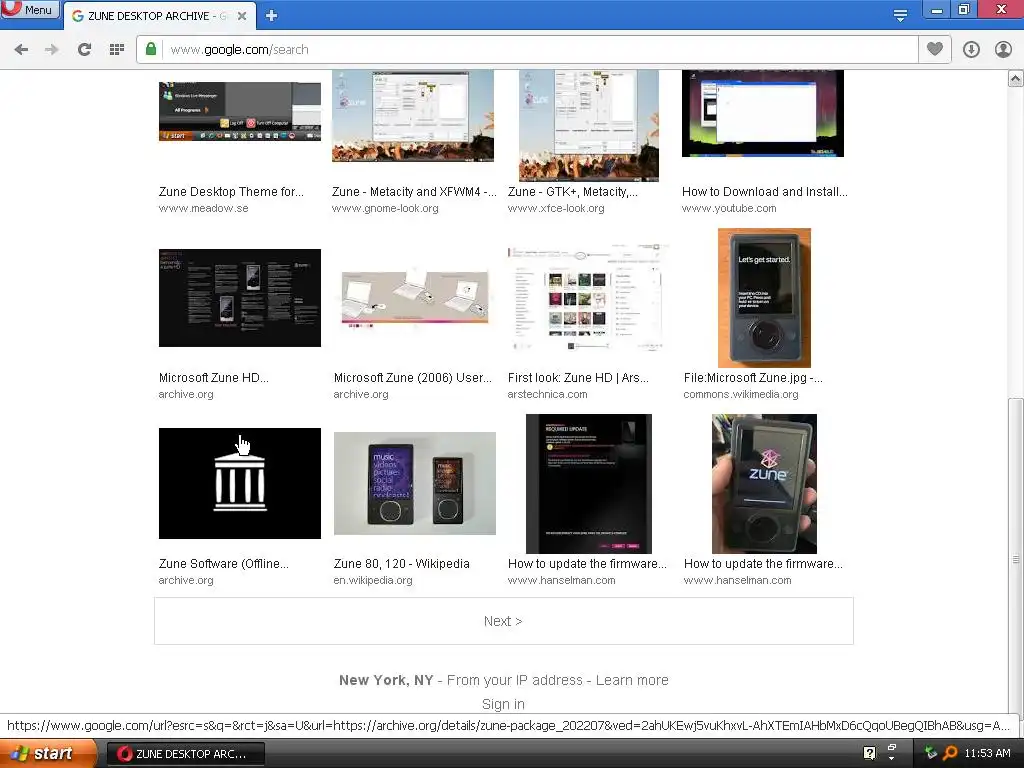Open the hanselman.com Required Update thumbnail

click(588, 484)
